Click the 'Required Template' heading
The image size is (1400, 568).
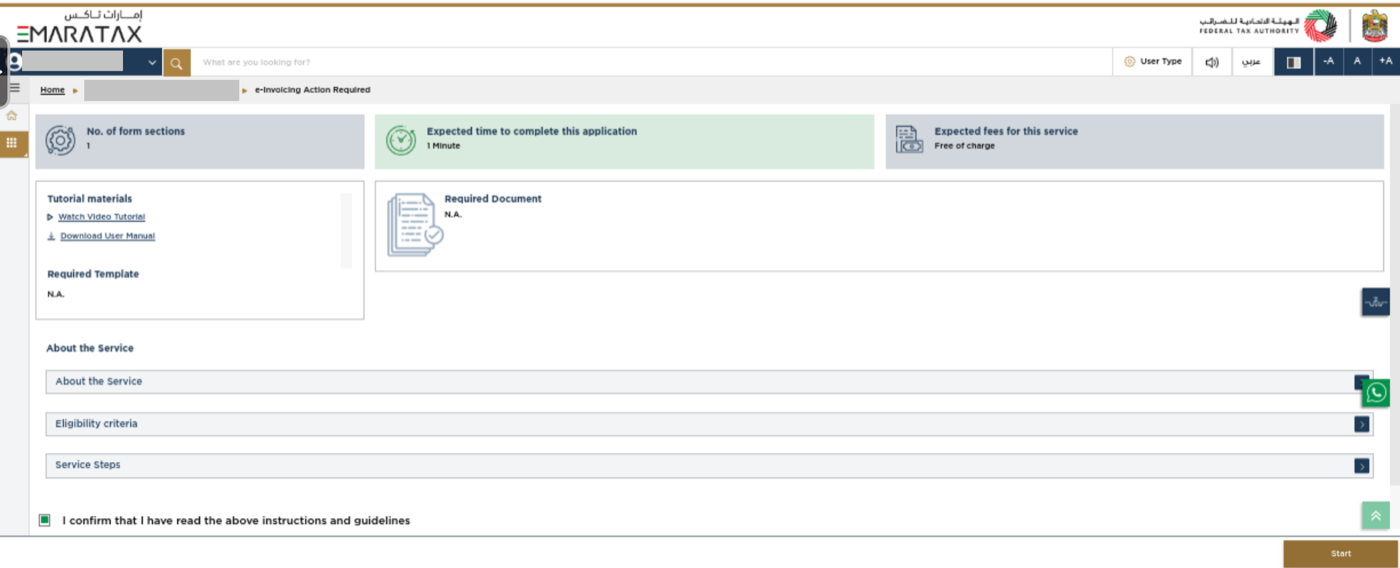[x=93, y=274]
